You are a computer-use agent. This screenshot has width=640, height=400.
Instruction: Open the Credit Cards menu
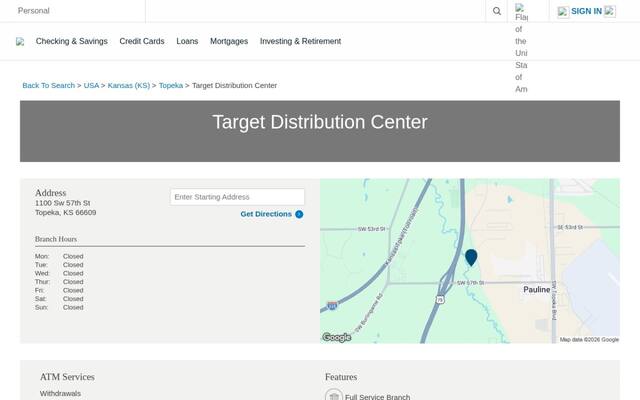pos(142,41)
